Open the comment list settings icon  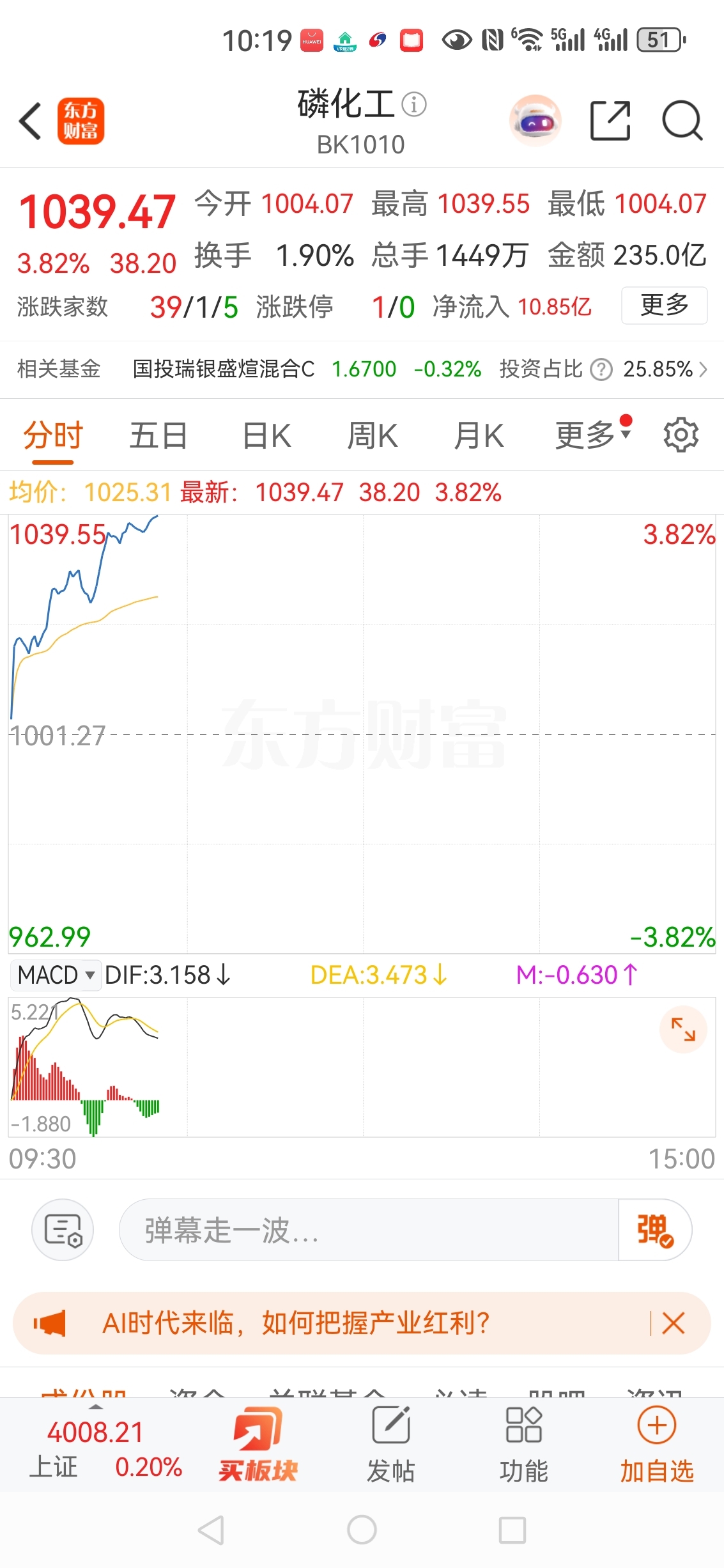(63, 1230)
